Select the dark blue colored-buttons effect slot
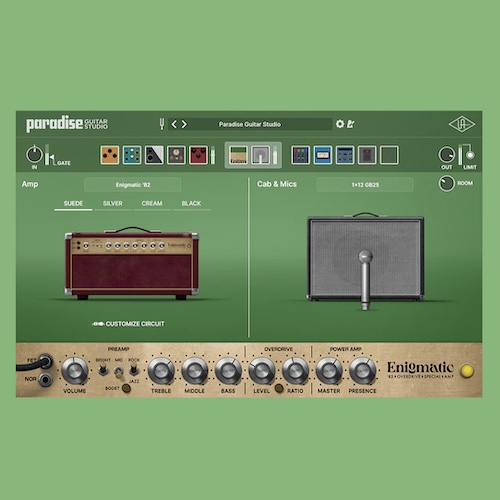Screen dimensions: 500x500 coord(301,155)
